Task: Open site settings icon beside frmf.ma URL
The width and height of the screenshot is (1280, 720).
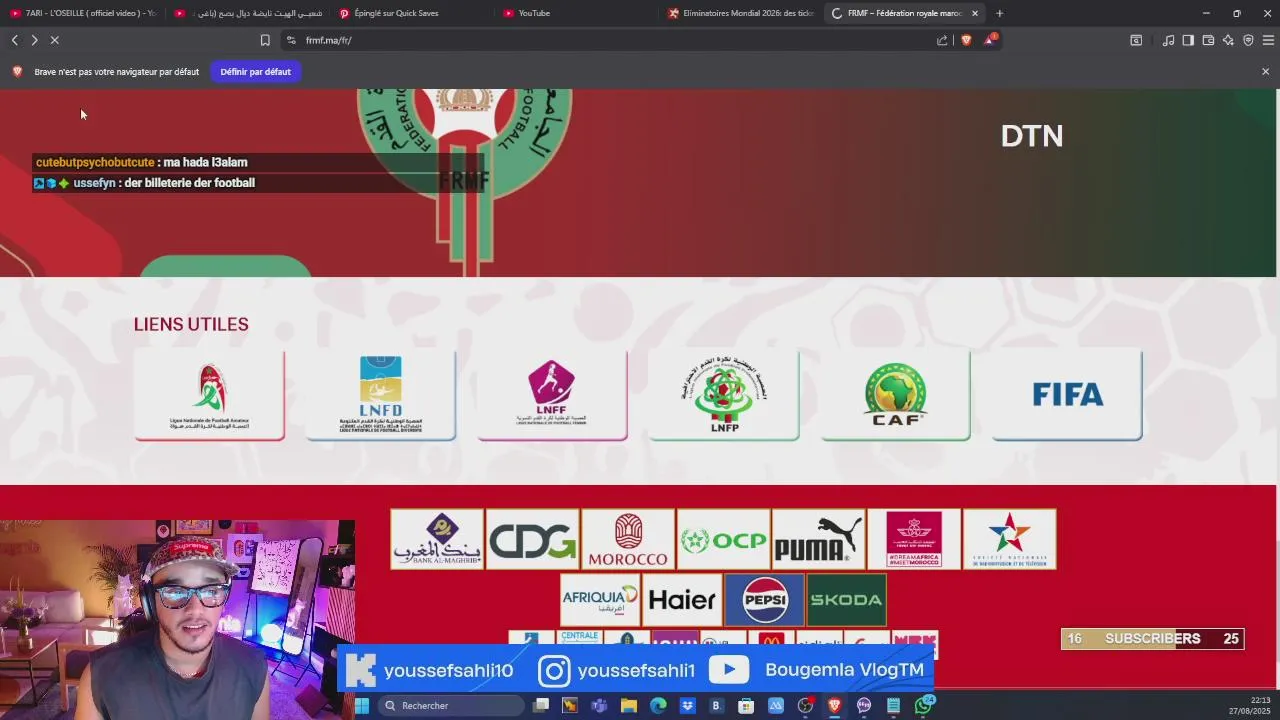Action: [291, 40]
